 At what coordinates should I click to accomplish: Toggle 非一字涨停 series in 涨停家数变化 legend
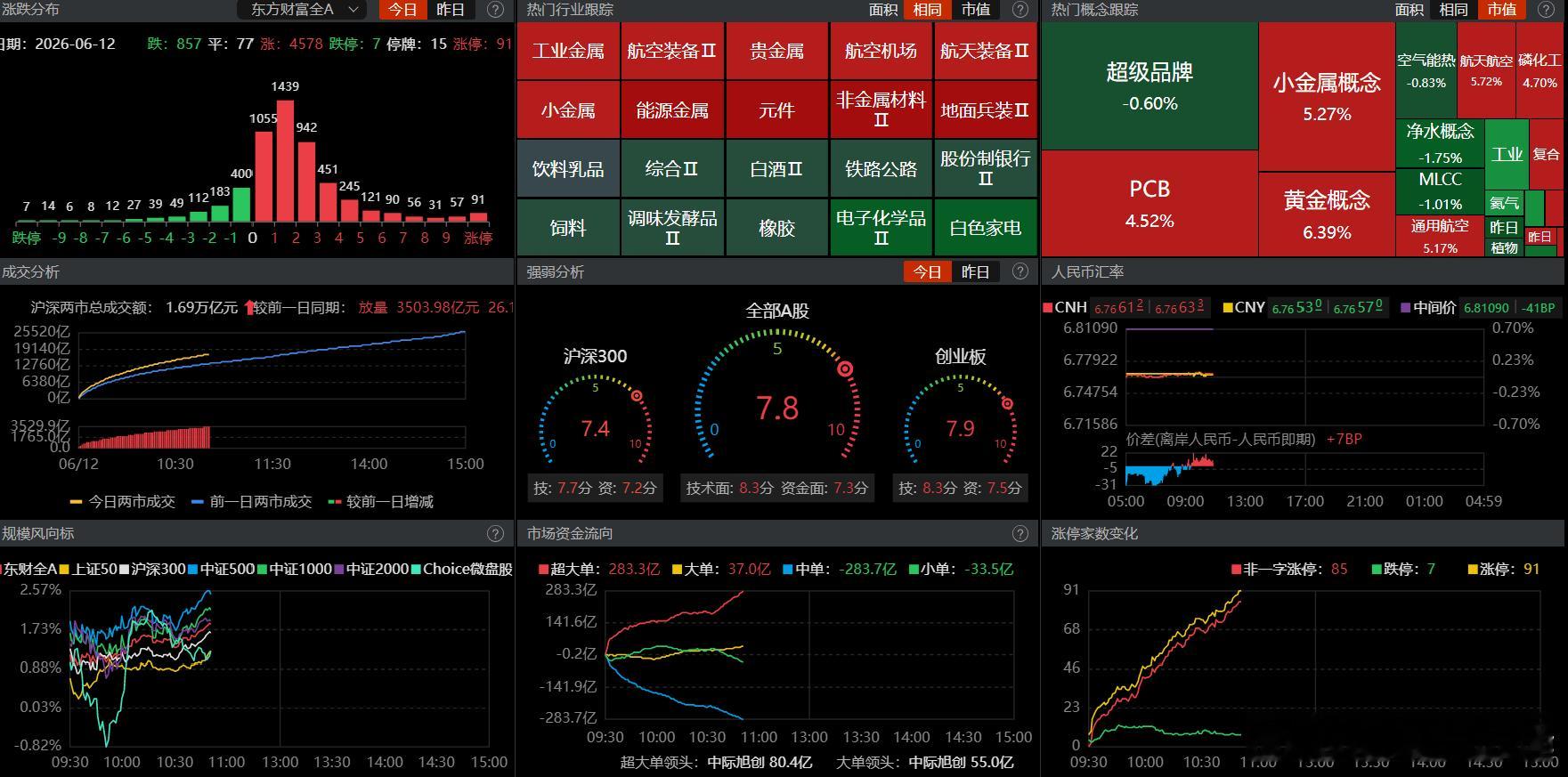pyautogui.click(x=1290, y=569)
